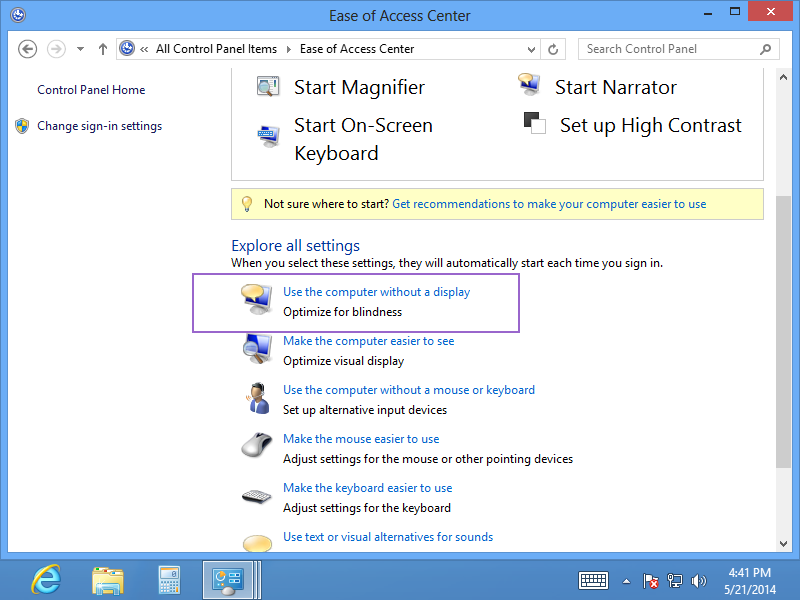Click the lightbulb tip icon
This screenshot has height=600, width=800.
tap(247, 204)
